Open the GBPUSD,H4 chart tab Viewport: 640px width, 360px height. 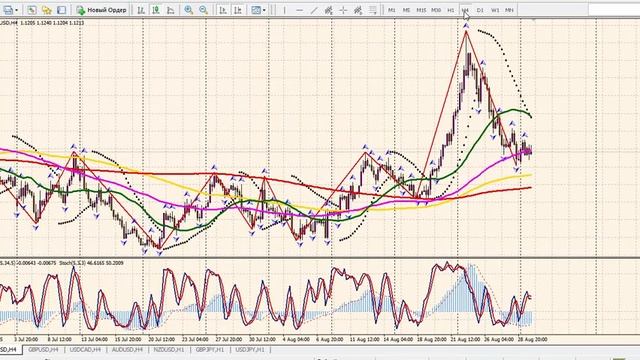pos(43,350)
